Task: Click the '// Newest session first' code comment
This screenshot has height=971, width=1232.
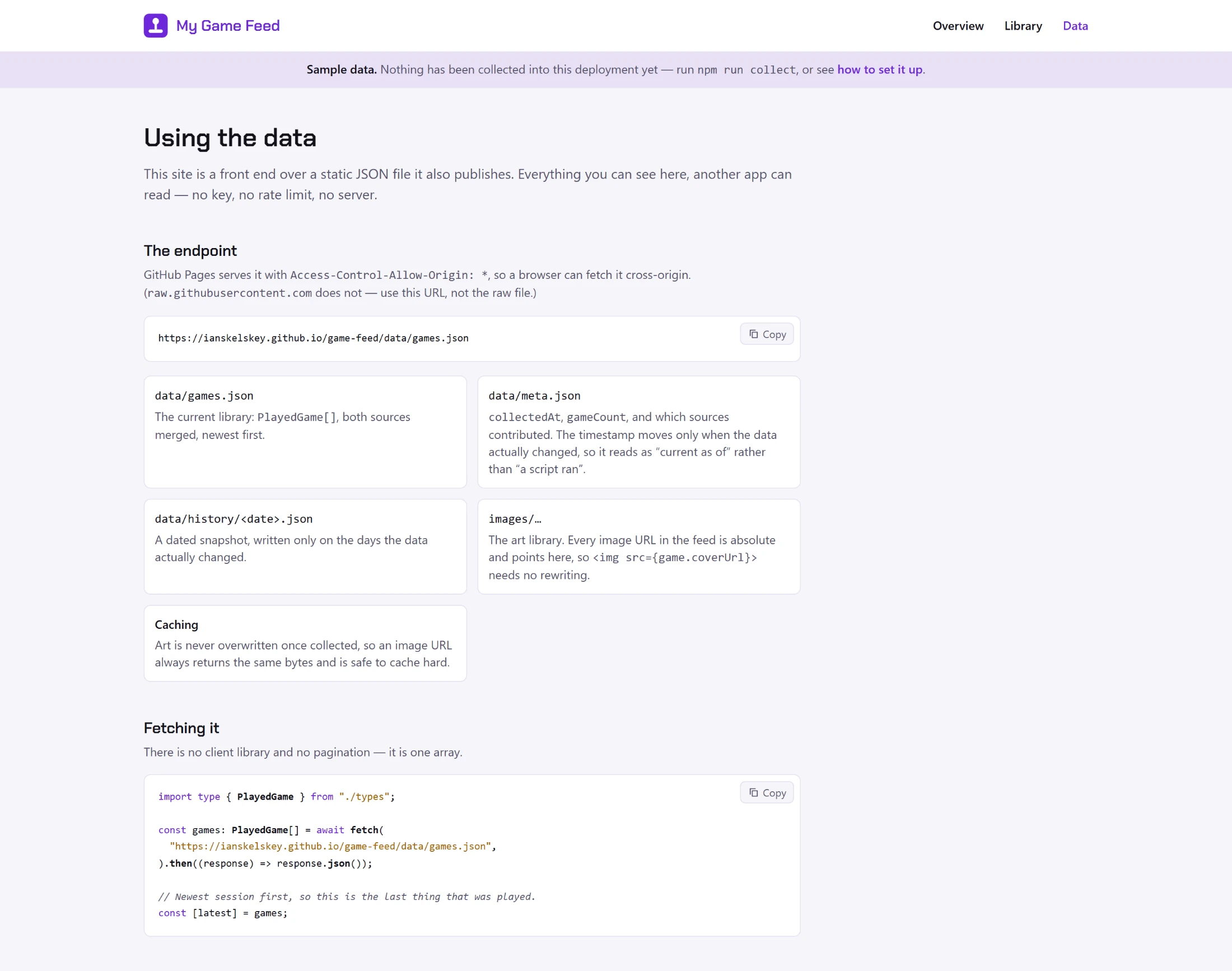Action: click(347, 897)
